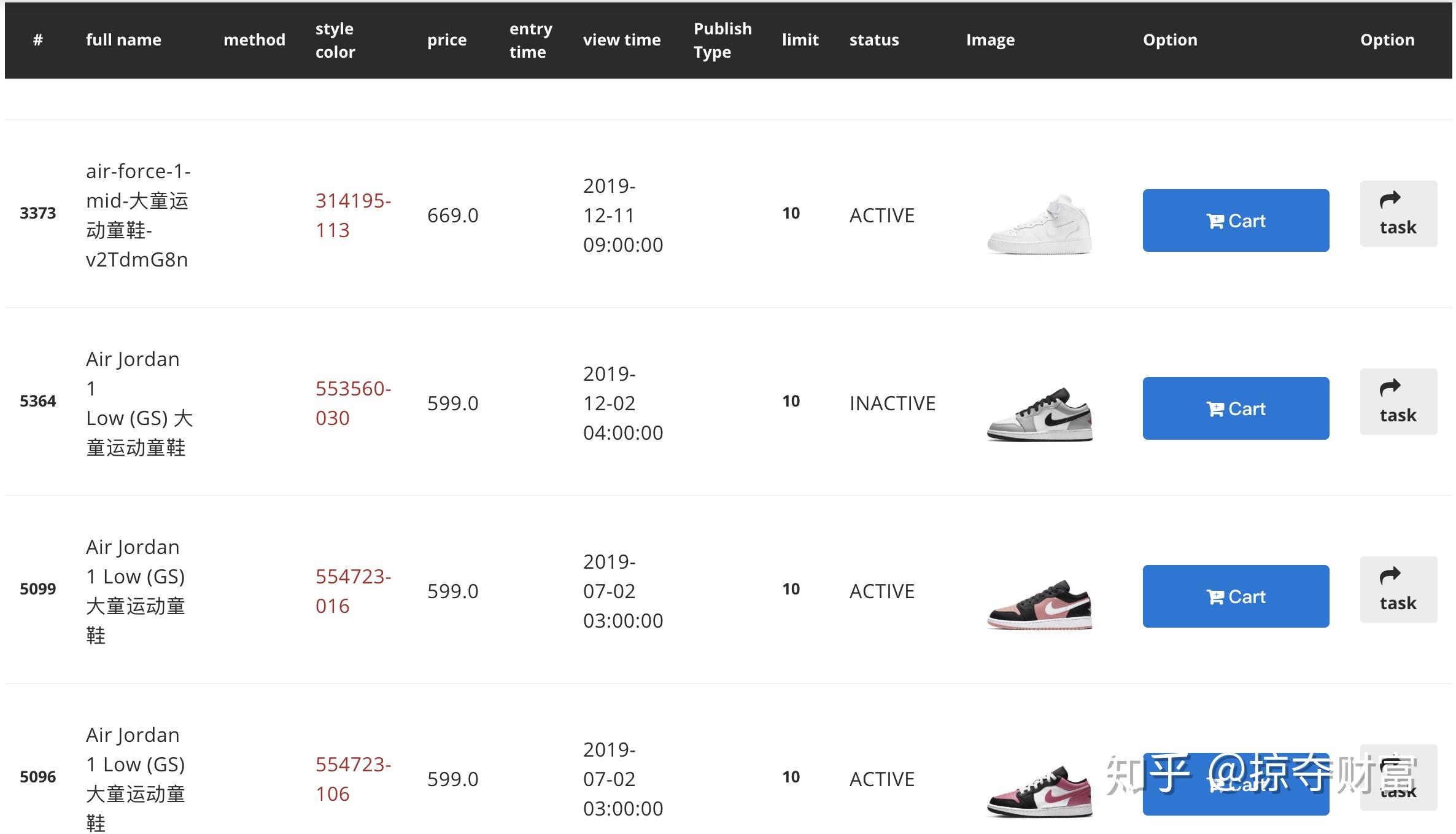The image size is (1456, 834).
Task: Open style color link 554723-106
Action: [353, 779]
